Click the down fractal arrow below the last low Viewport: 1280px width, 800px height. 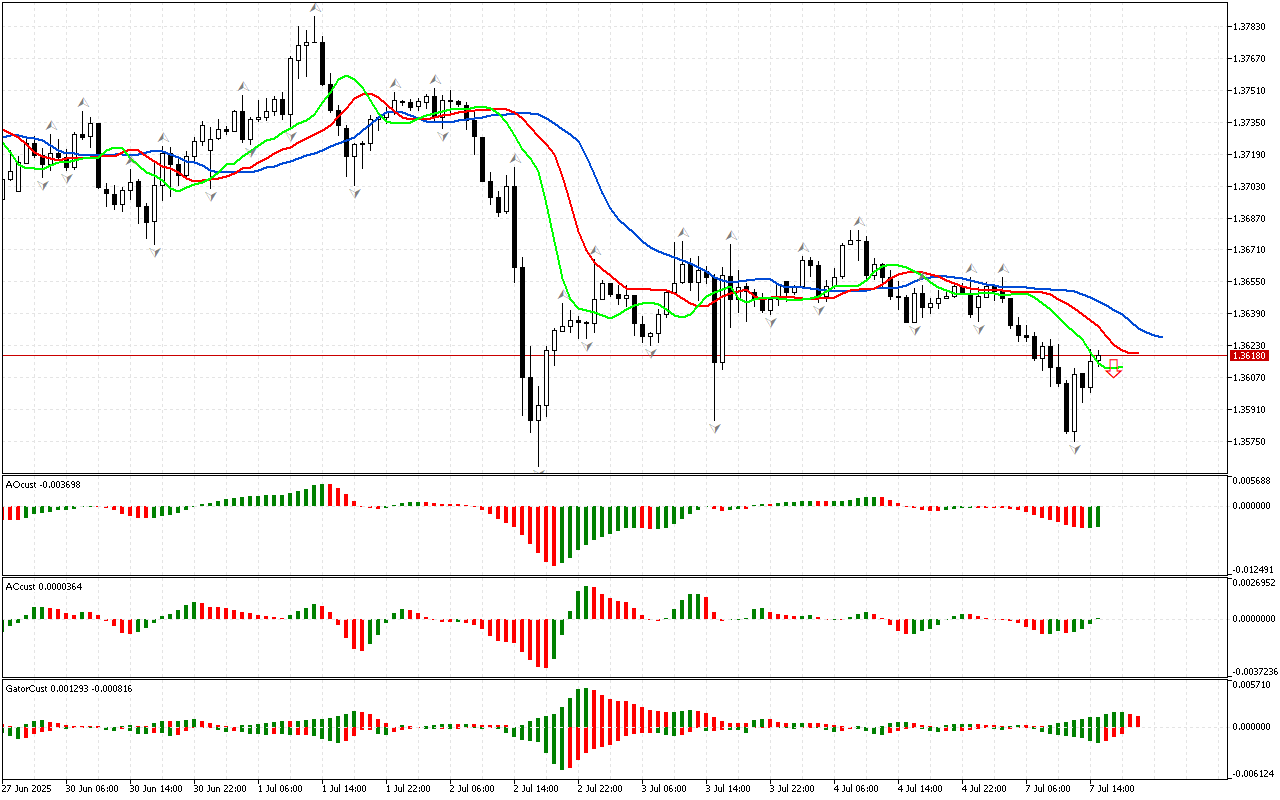click(1075, 450)
